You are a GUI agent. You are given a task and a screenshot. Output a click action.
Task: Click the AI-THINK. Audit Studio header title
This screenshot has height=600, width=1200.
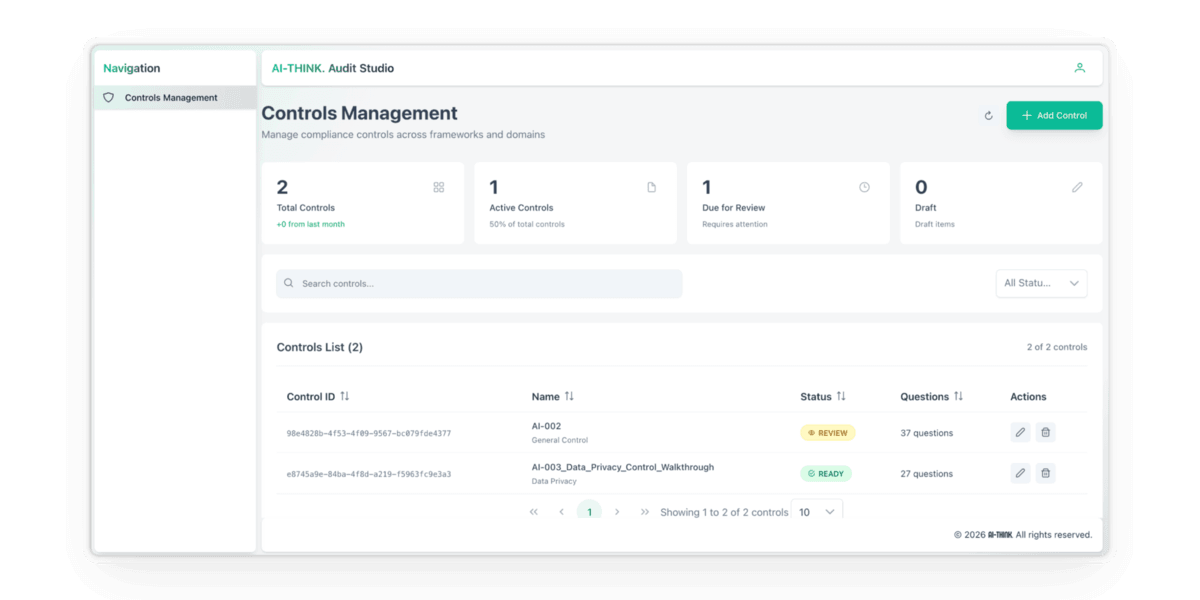333,68
